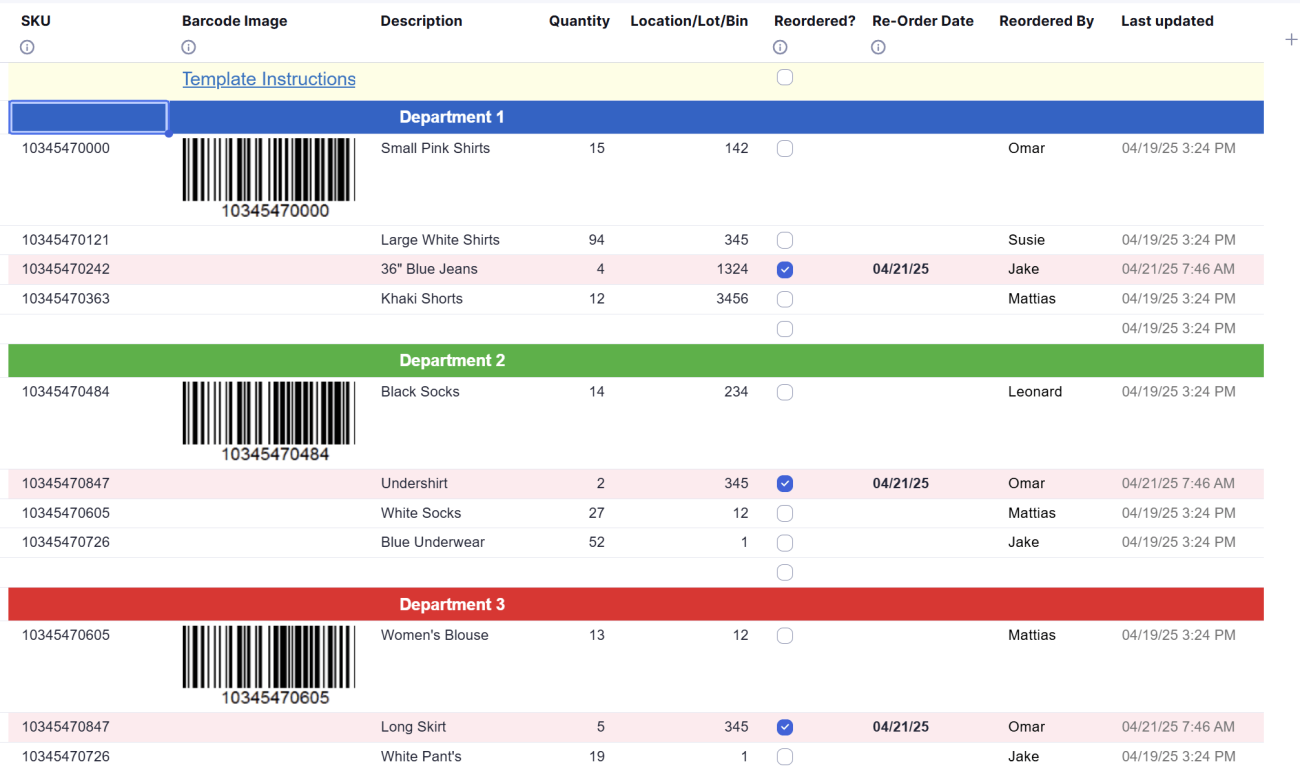This screenshot has height=771, width=1300.
Task: Check Reordered for Black Socks
Action: [785, 392]
